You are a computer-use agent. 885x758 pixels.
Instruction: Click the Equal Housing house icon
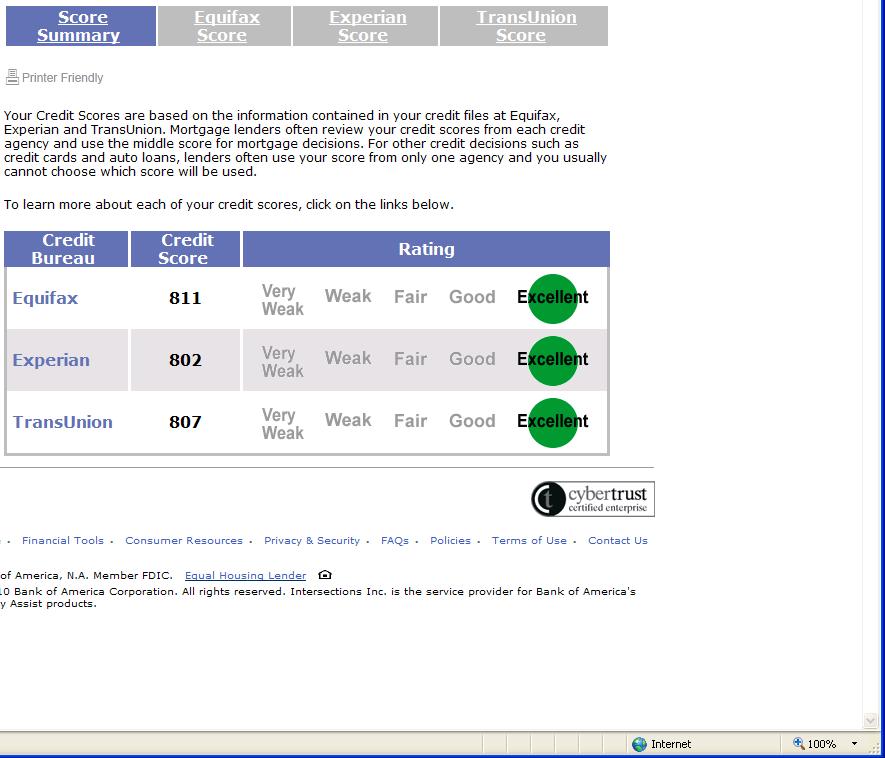325,575
